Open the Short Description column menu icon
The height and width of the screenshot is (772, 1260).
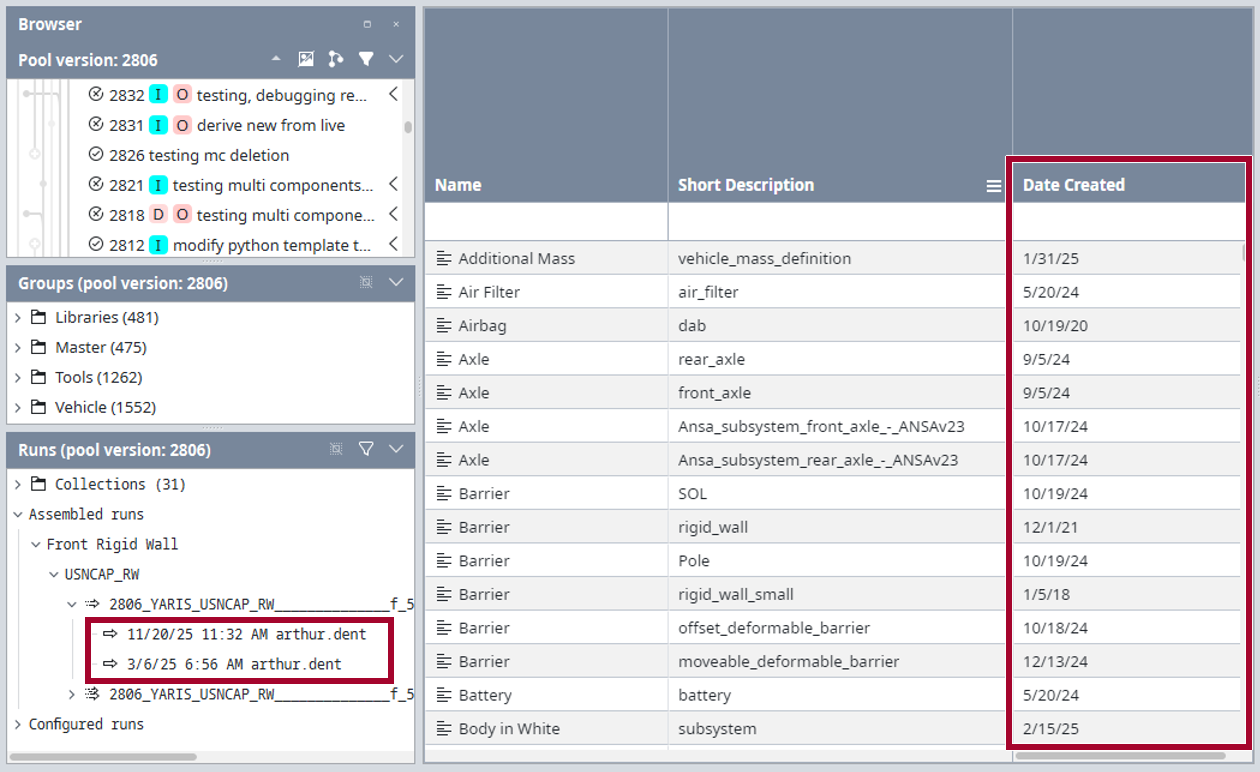tap(993, 186)
